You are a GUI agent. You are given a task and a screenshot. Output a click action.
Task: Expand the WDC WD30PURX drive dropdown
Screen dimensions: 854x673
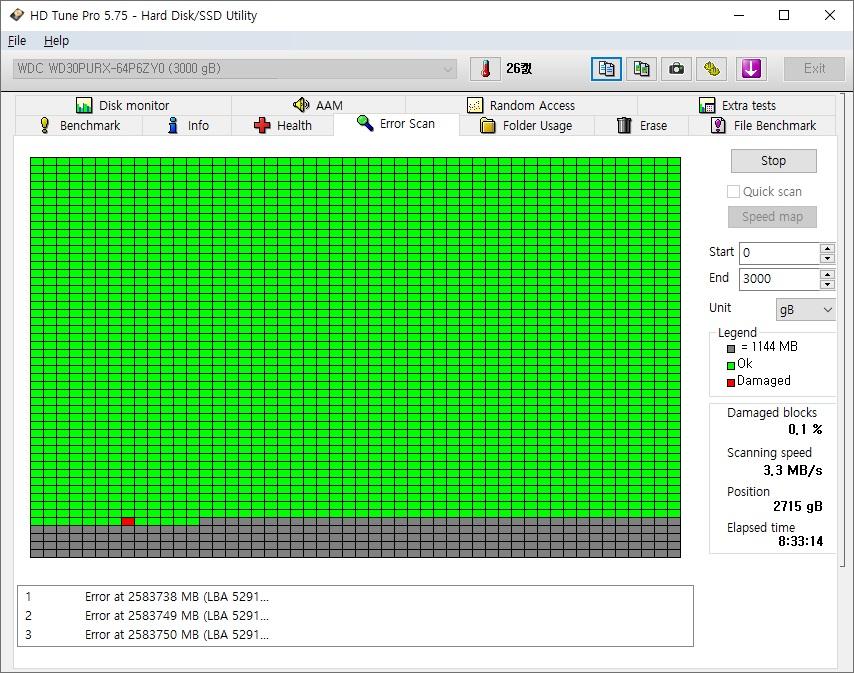234,69
